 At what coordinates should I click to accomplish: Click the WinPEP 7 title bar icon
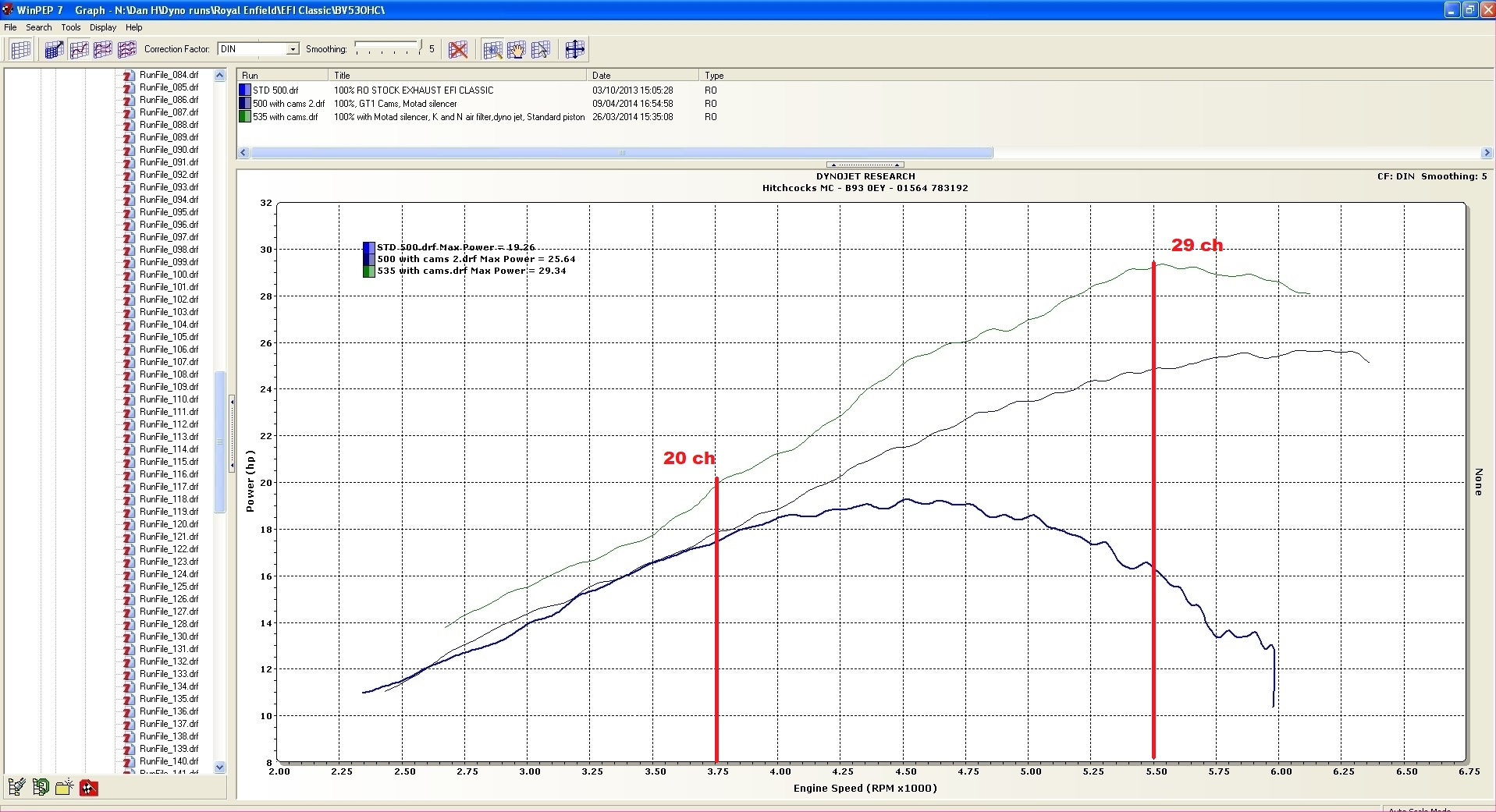[x=8, y=10]
